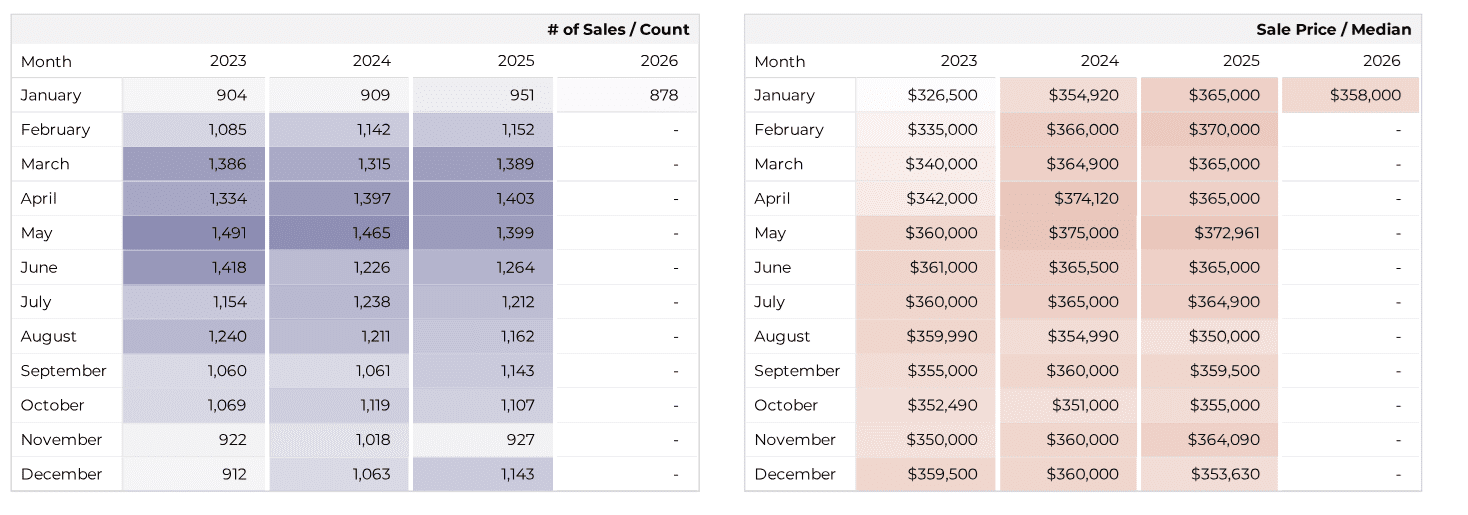Click August 2024 sales count 1,211
1468x515 pixels.
pyautogui.click(x=376, y=337)
